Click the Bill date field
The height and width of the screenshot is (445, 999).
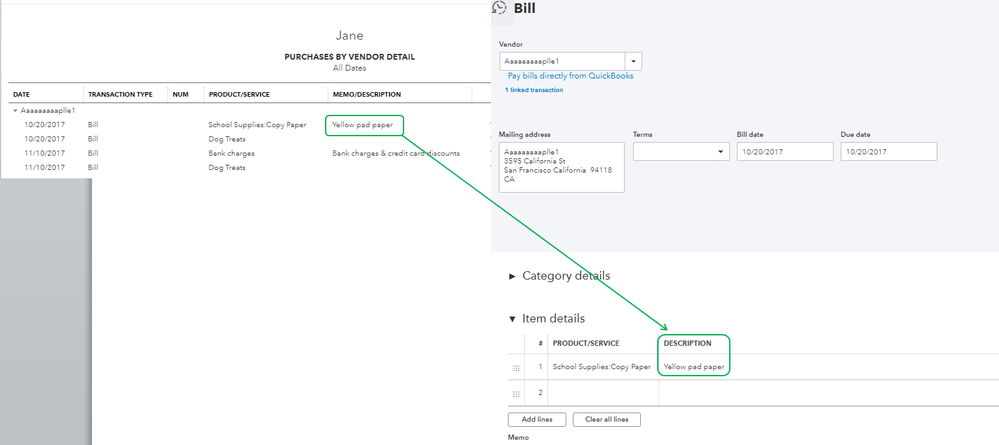click(x=784, y=151)
